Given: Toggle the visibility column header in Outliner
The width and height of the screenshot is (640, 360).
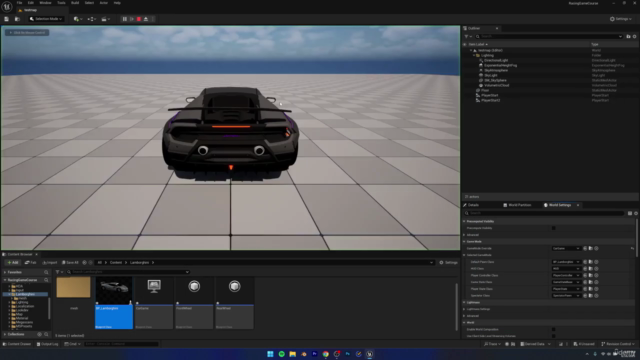Looking at the screenshot, I should 464,44.
